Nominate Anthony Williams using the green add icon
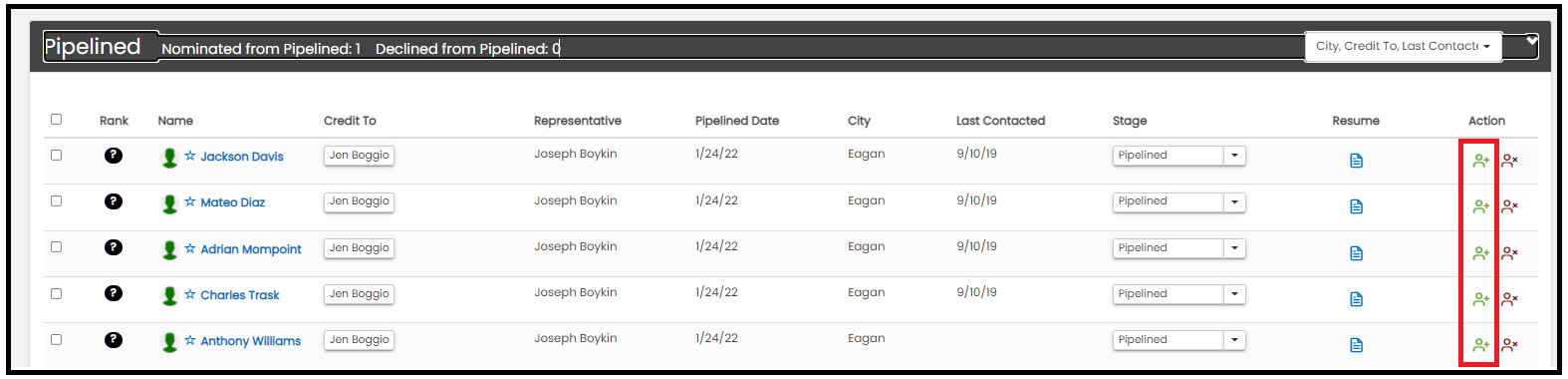 1480,345
